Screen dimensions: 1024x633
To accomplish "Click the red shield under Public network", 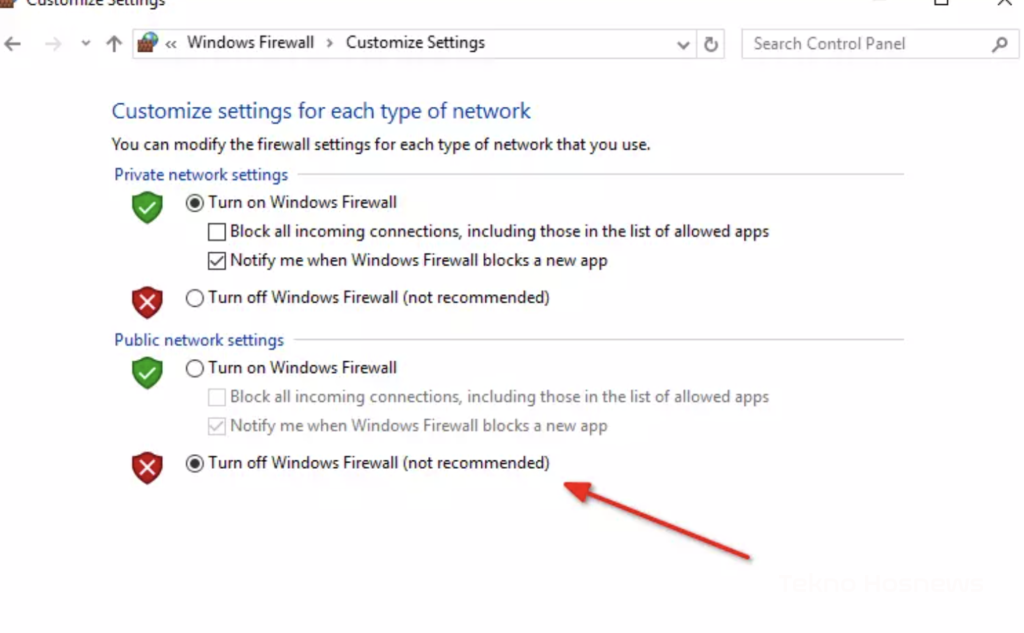I will tap(147, 467).
